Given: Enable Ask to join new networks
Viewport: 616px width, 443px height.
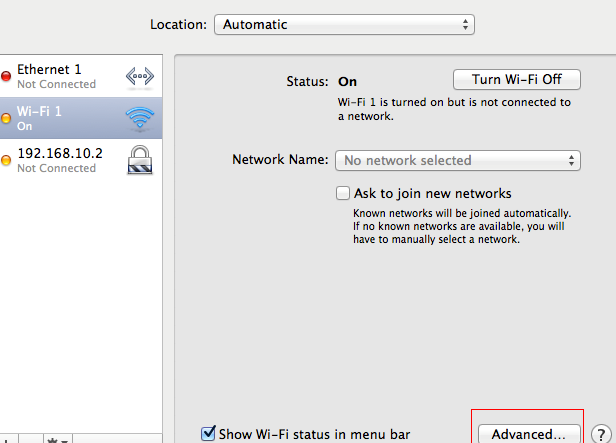Looking at the screenshot, I should tap(343, 193).
